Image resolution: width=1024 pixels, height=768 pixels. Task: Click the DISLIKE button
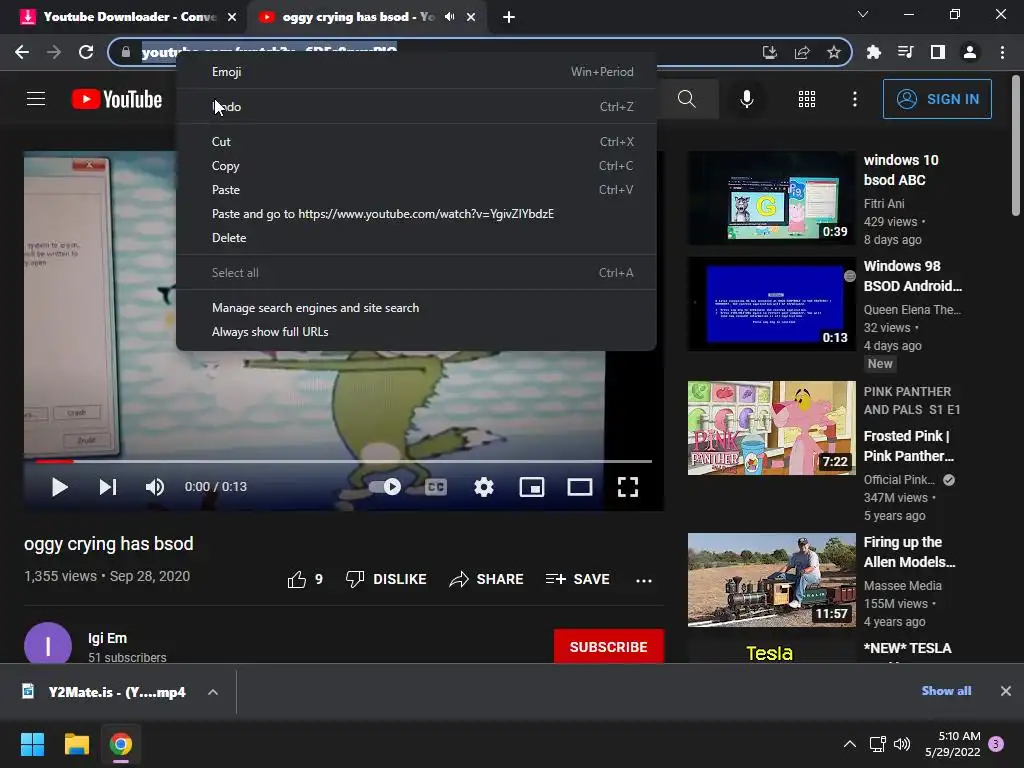pyautogui.click(x=386, y=579)
